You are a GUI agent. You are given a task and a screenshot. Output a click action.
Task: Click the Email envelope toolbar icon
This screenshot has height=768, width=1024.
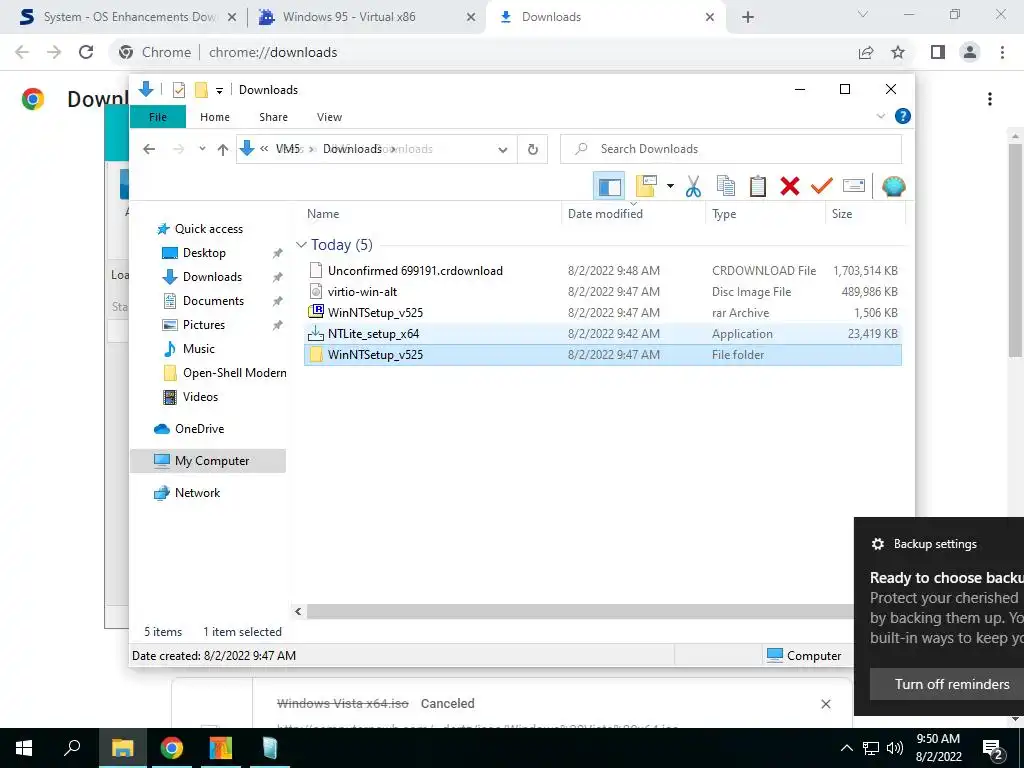tap(854, 187)
